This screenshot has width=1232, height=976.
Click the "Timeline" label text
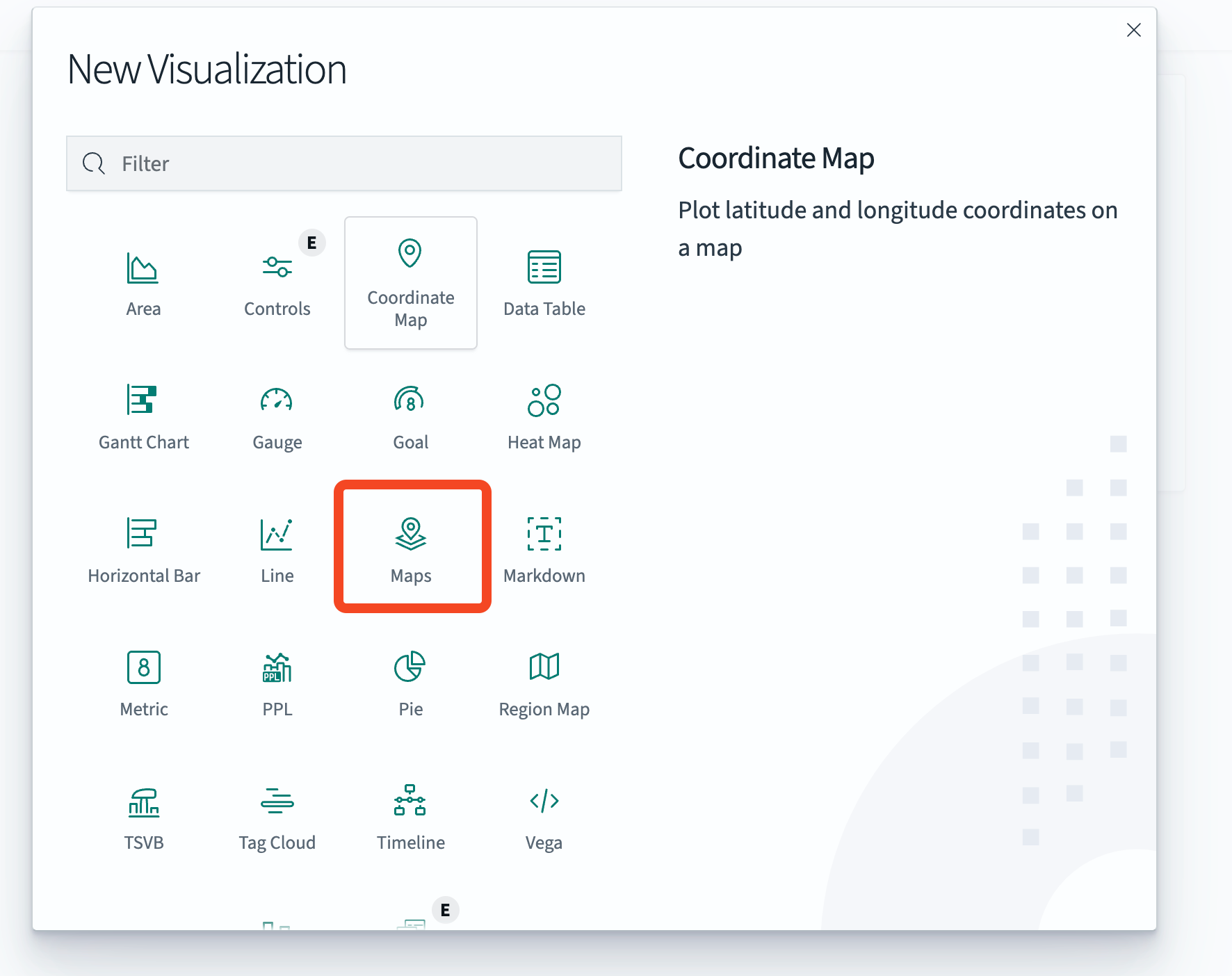[410, 843]
